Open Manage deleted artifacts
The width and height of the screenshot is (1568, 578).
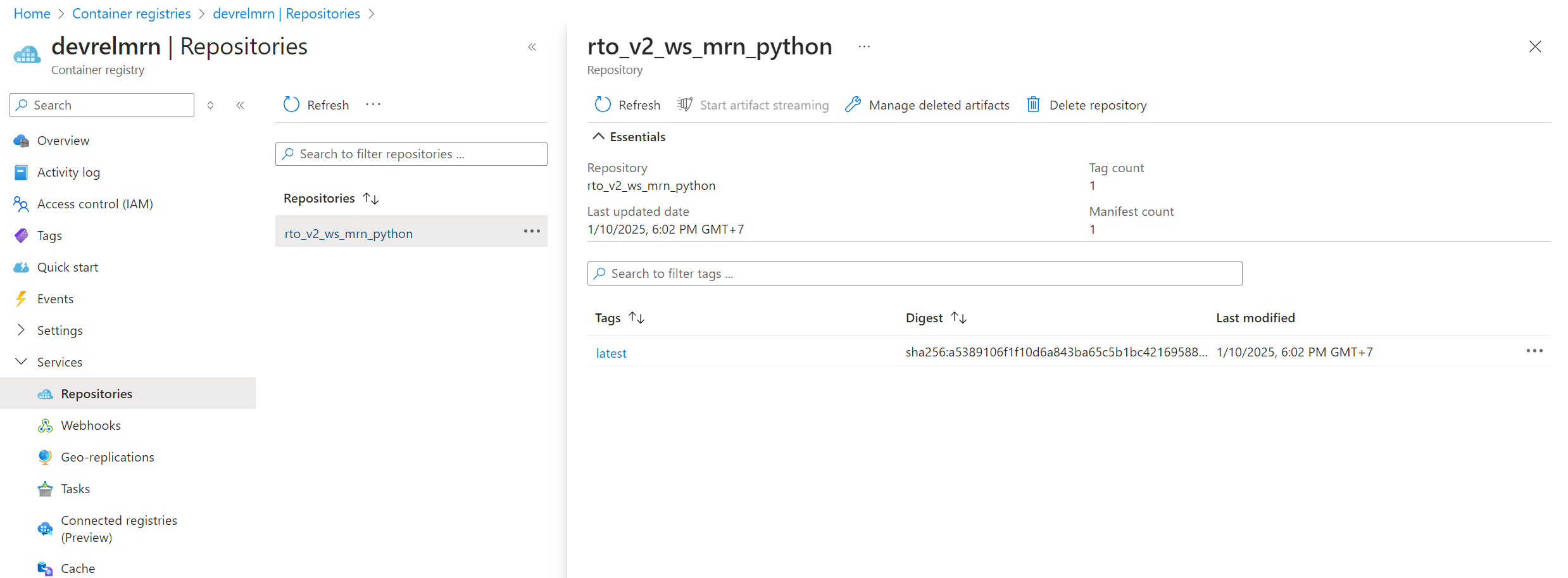927,104
